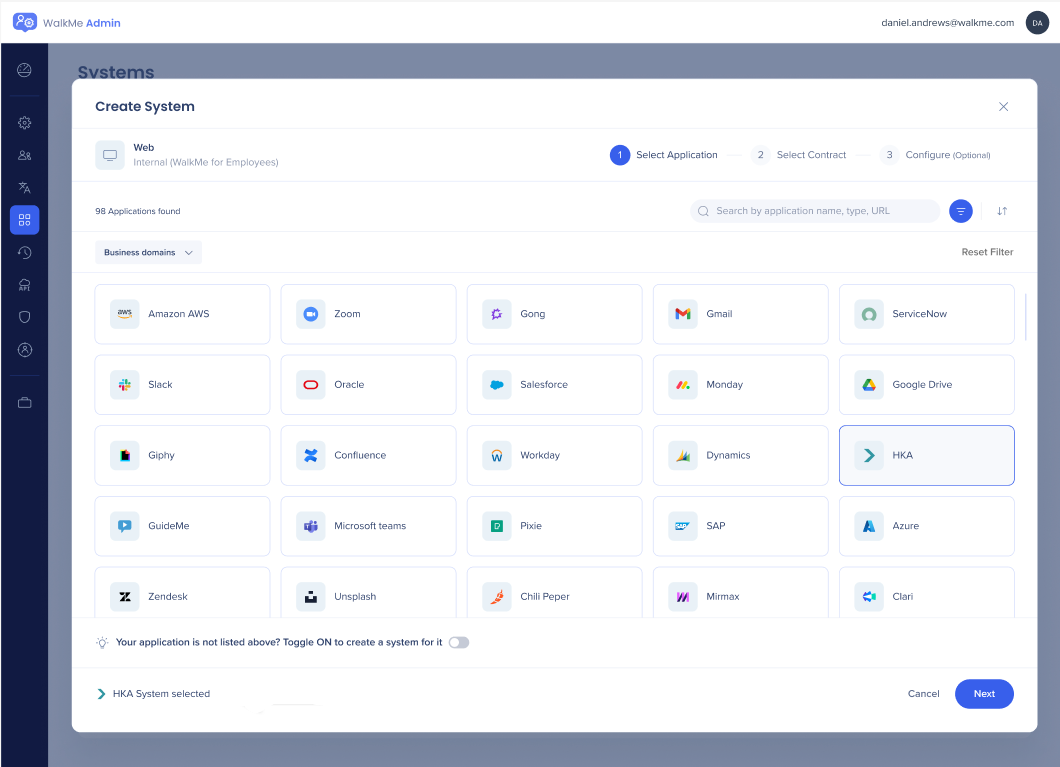Go to step 3 Configure
Screen dimensions: 1060x767
[936, 155]
